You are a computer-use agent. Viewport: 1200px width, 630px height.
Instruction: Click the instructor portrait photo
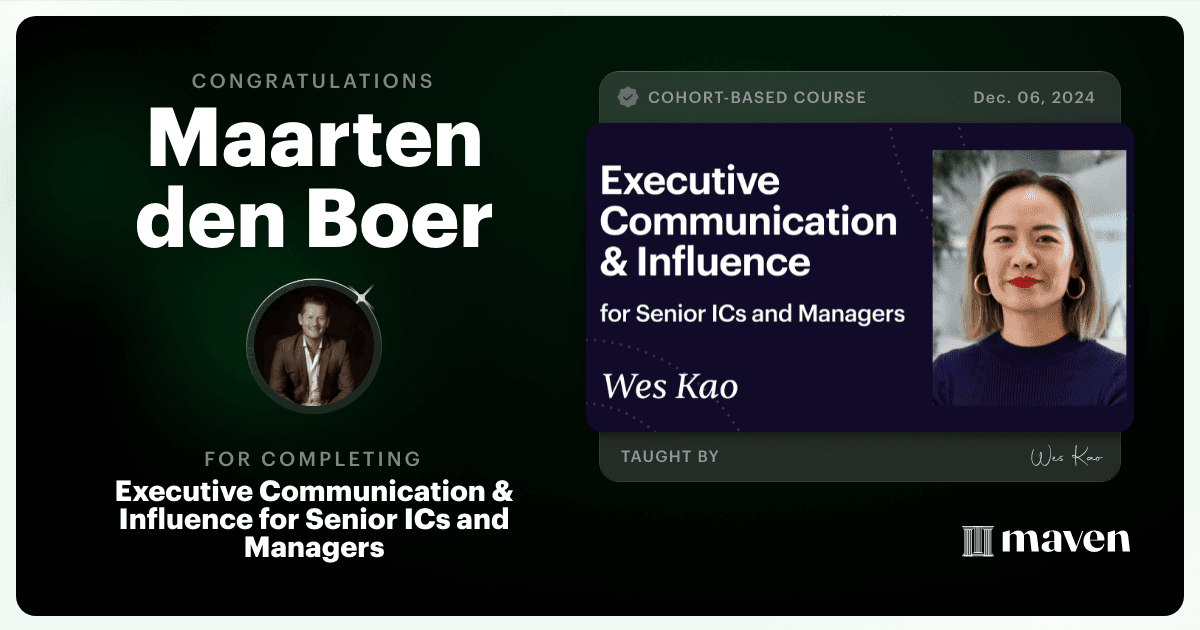tap(1029, 278)
